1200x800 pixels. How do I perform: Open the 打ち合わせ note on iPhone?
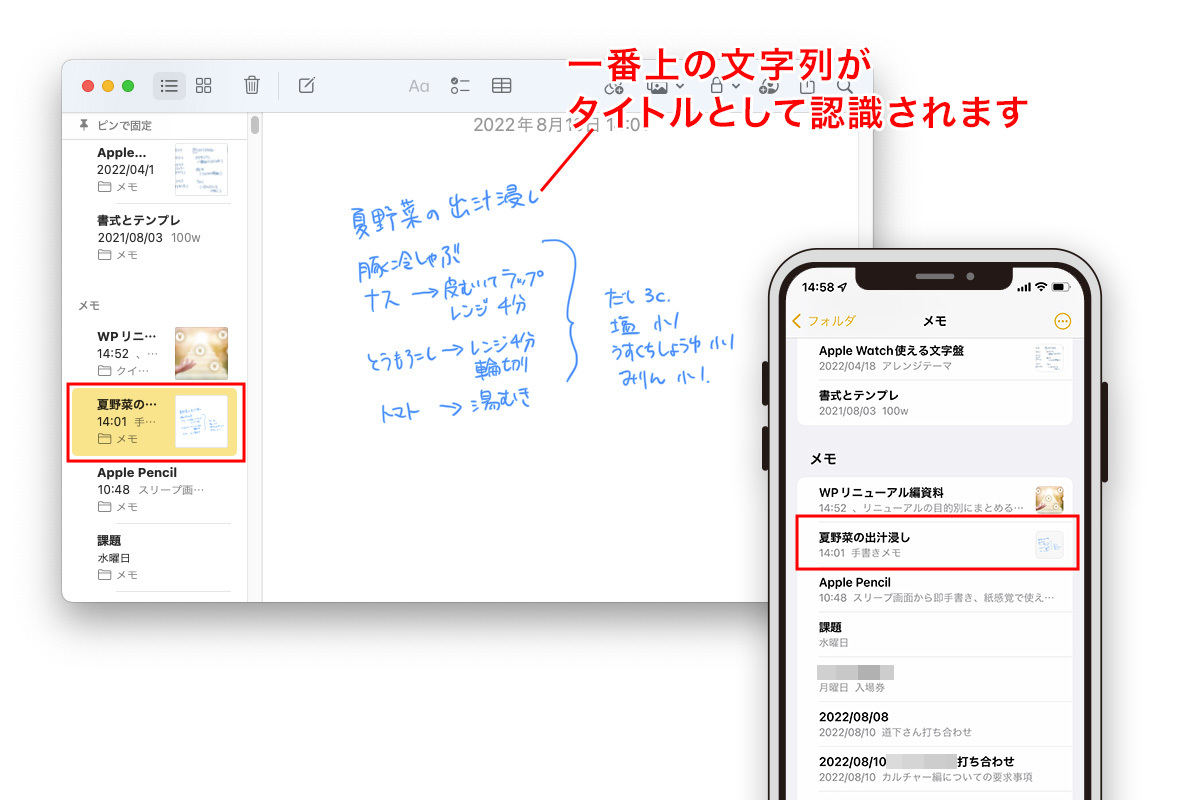coord(934,769)
